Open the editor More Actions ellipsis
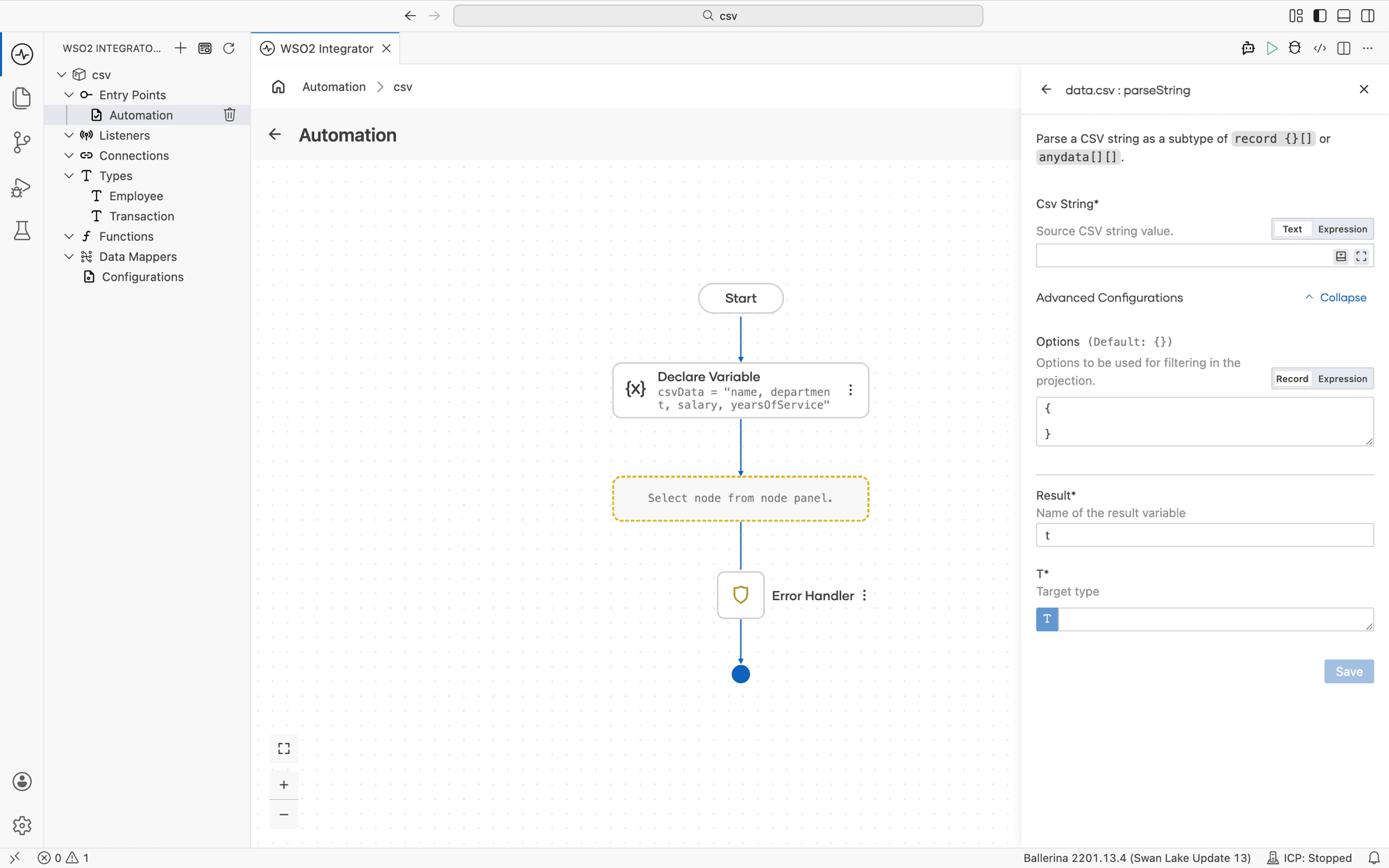Image resolution: width=1389 pixels, height=868 pixels. [x=1367, y=48]
